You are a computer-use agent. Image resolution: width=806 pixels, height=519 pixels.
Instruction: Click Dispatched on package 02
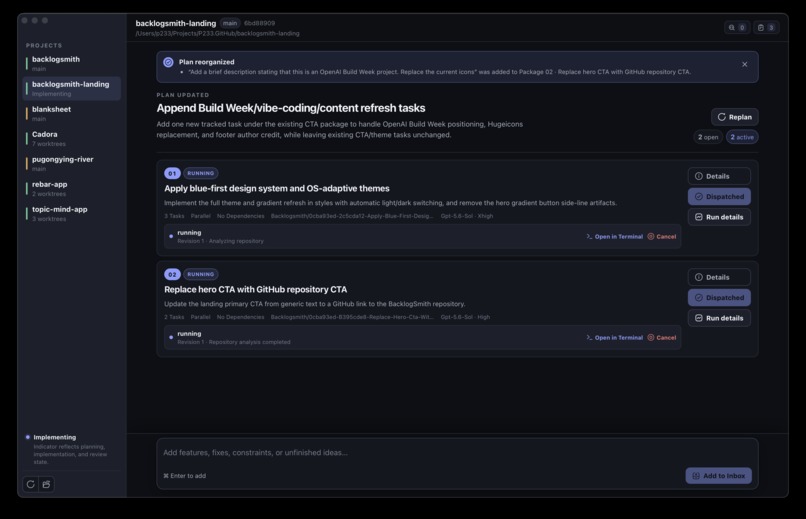[x=719, y=298]
